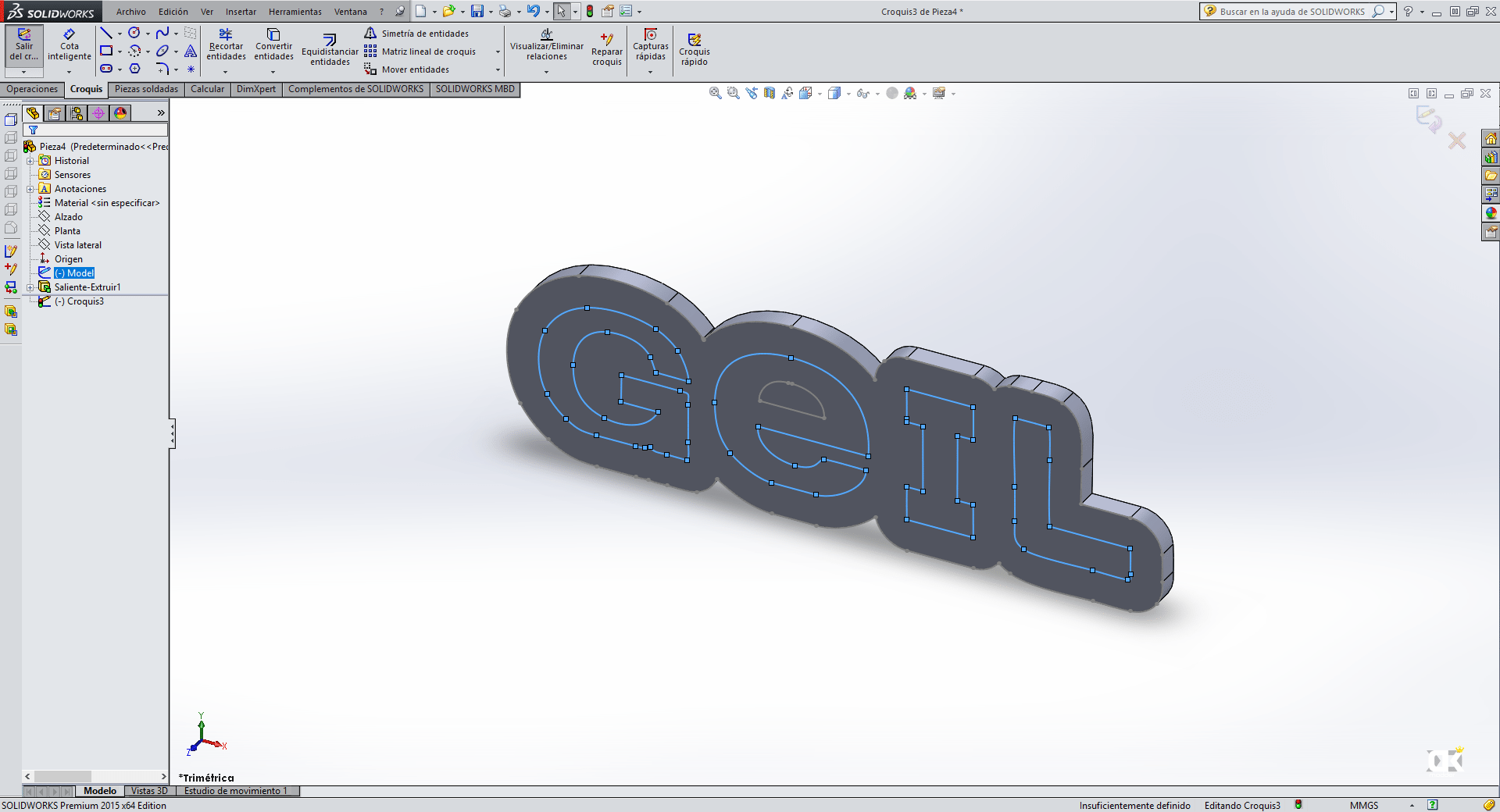
Task: Switch to the Calcular tab
Action: (207, 89)
